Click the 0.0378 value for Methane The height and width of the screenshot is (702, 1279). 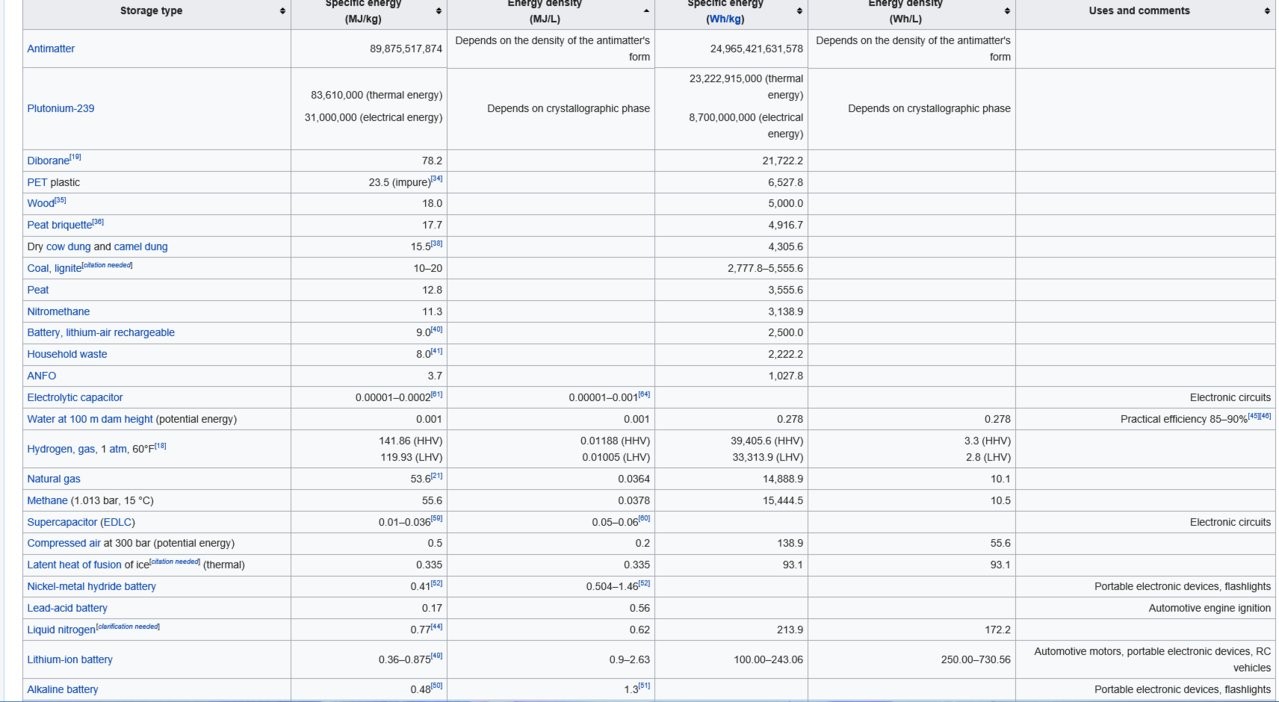pos(633,500)
